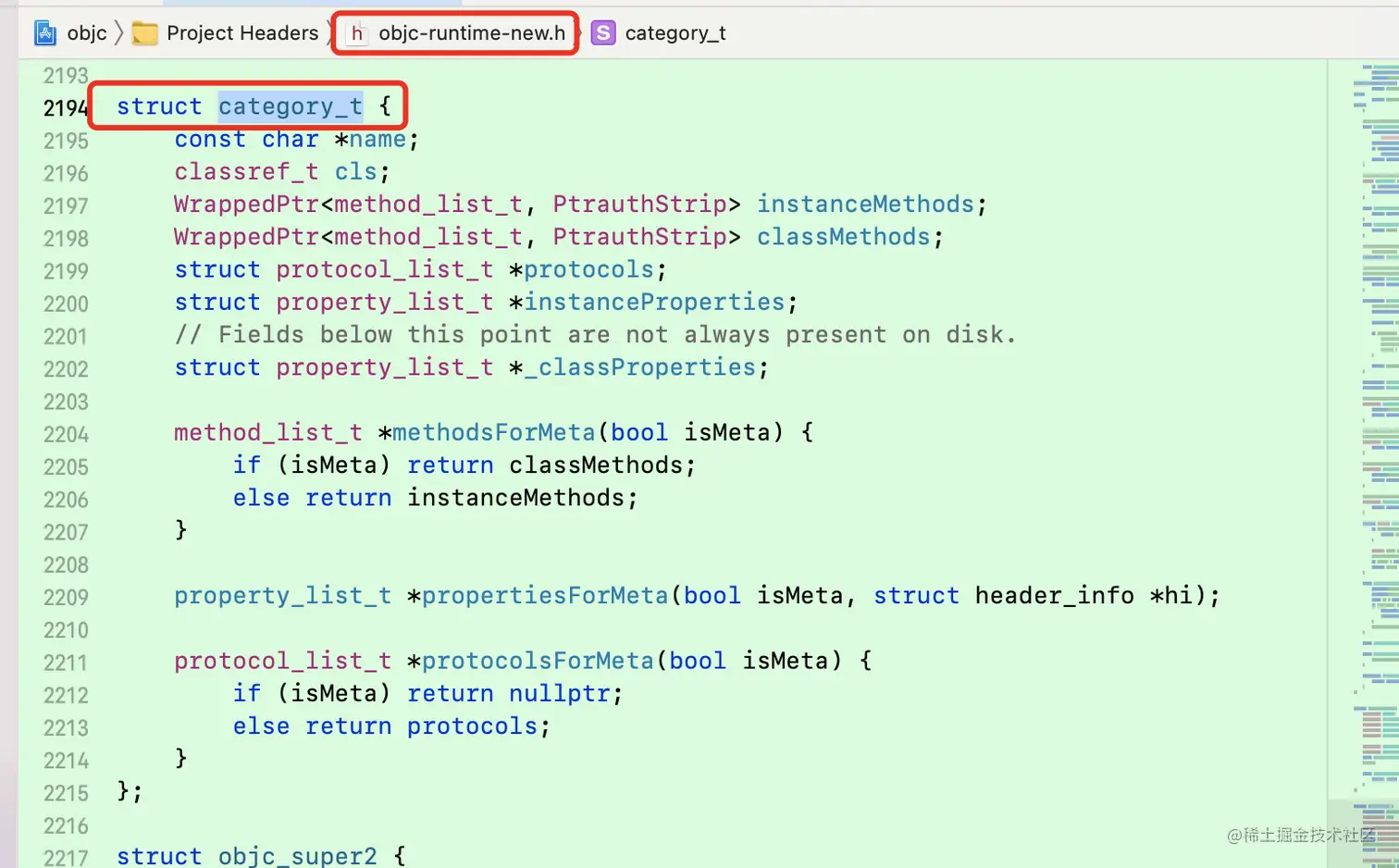Click 'header_info' parameter type on line 2209
This screenshot has width=1399, height=868.
pos(1054,595)
